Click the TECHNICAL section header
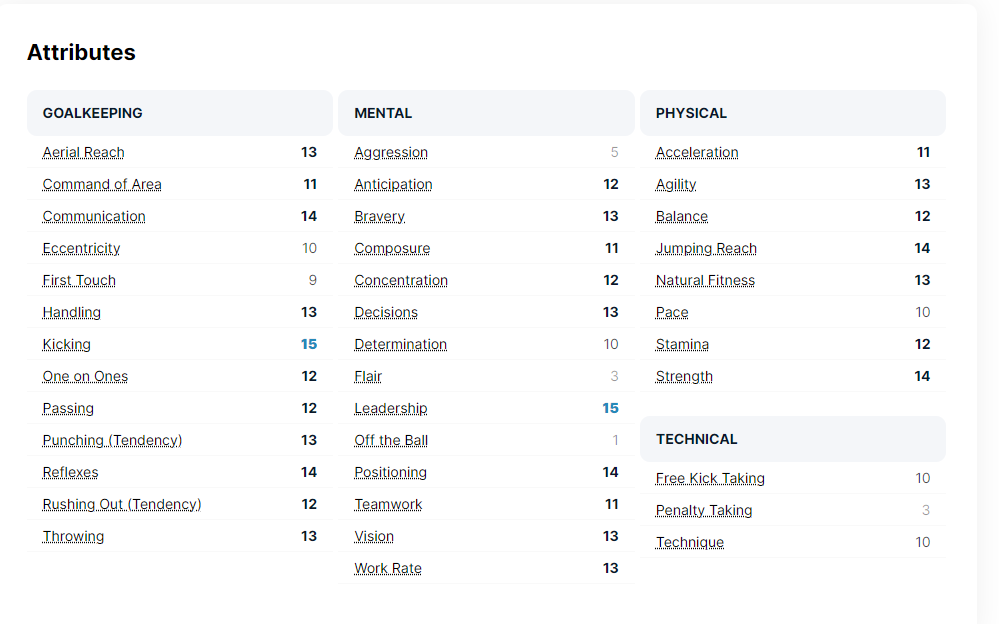 (696, 439)
